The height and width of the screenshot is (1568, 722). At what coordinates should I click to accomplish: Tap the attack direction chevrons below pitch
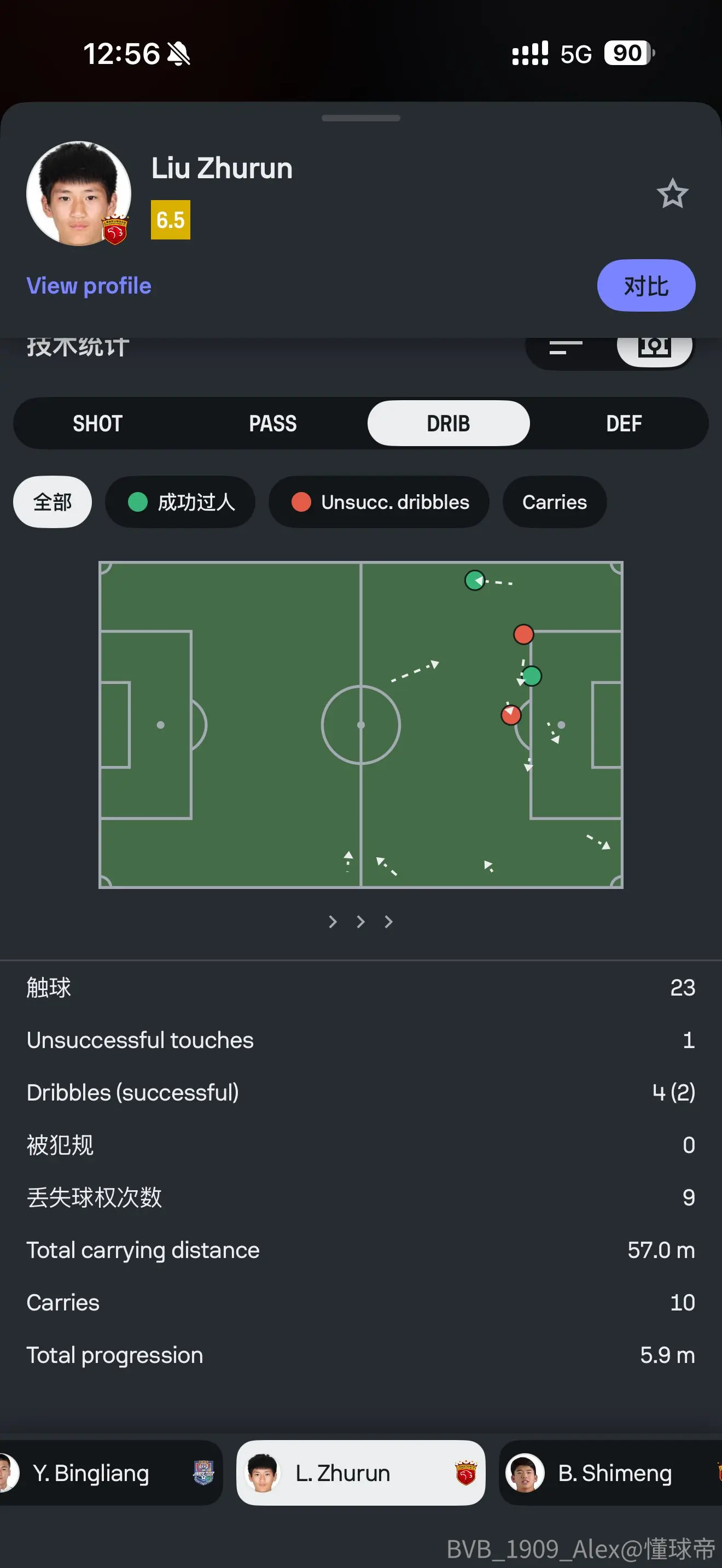361,922
